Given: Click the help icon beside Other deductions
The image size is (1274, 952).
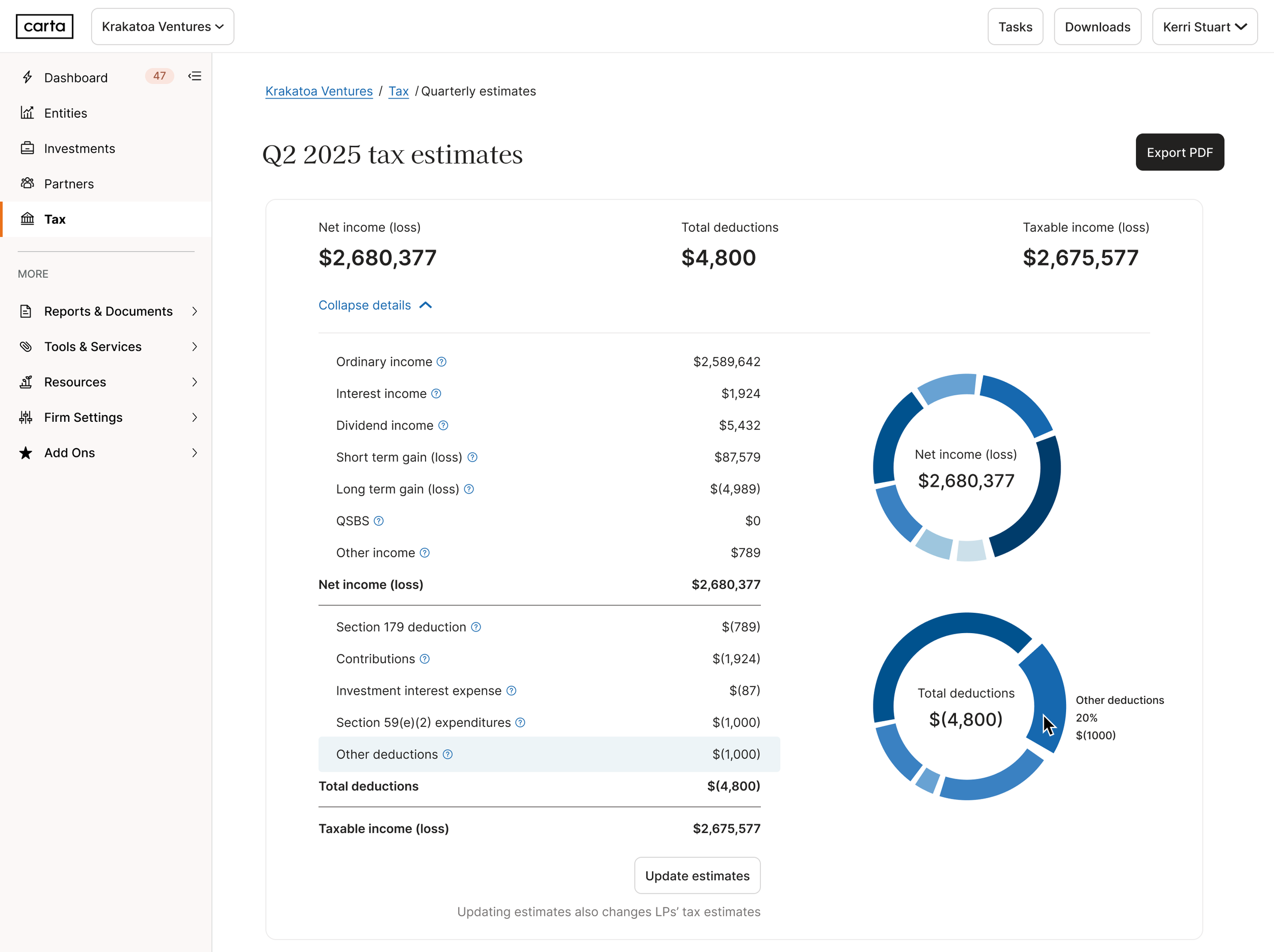Looking at the screenshot, I should coord(447,754).
